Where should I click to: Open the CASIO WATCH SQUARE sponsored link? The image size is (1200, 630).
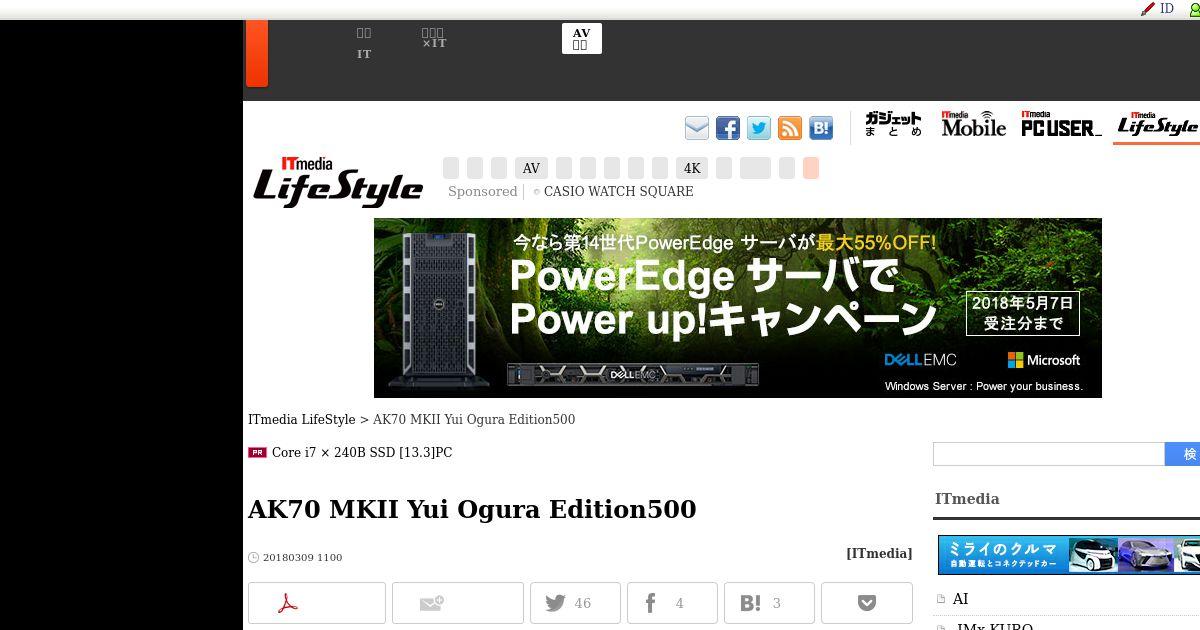point(618,192)
